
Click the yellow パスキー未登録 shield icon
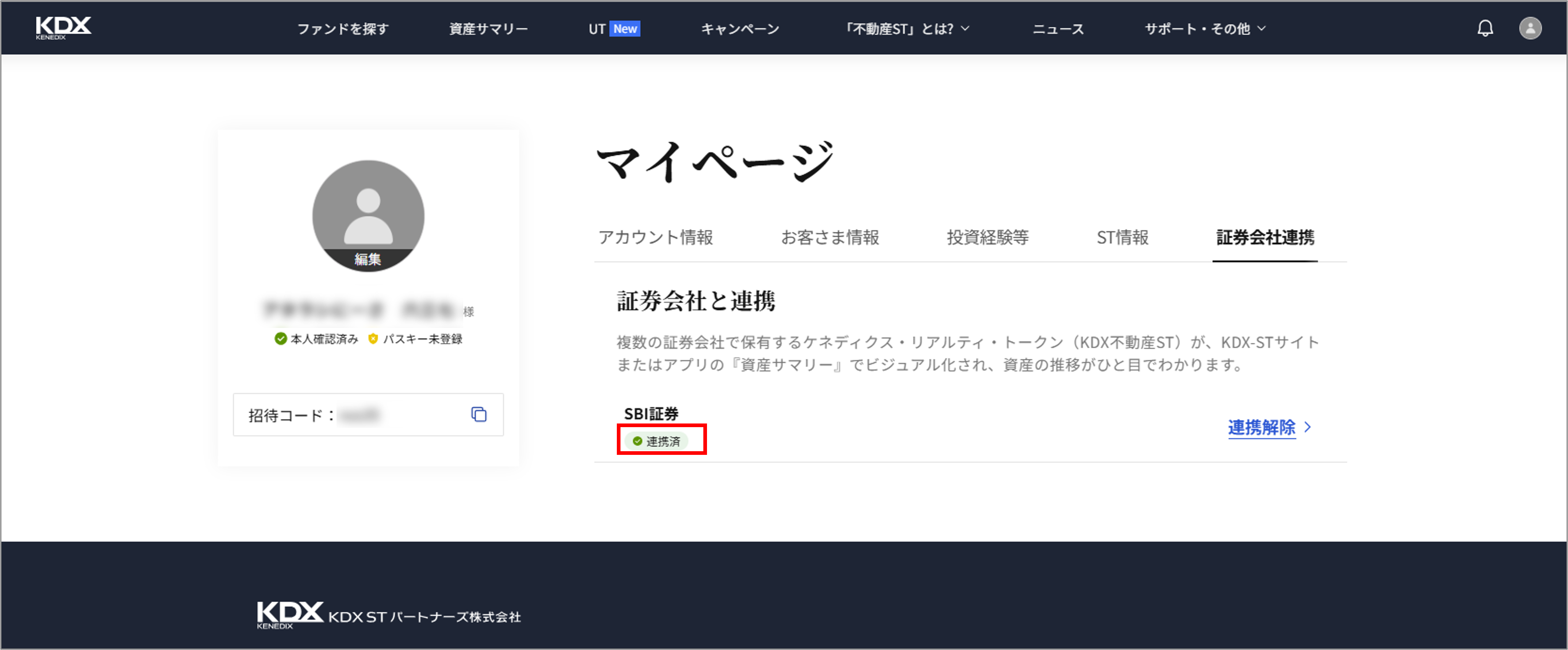tap(373, 339)
